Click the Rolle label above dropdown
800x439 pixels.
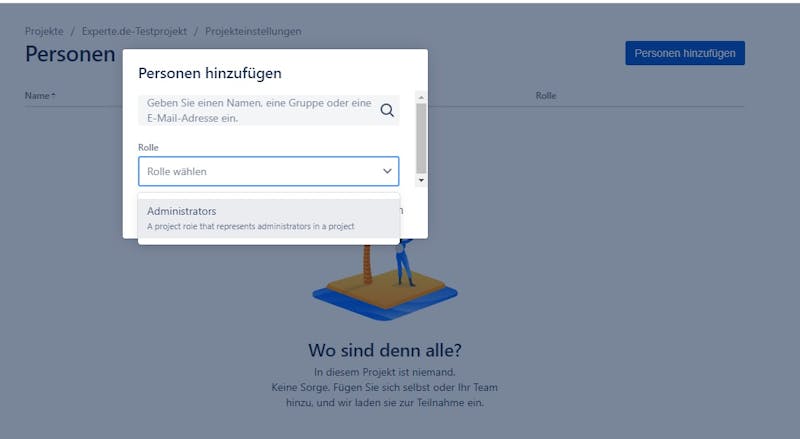tap(148, 147)
